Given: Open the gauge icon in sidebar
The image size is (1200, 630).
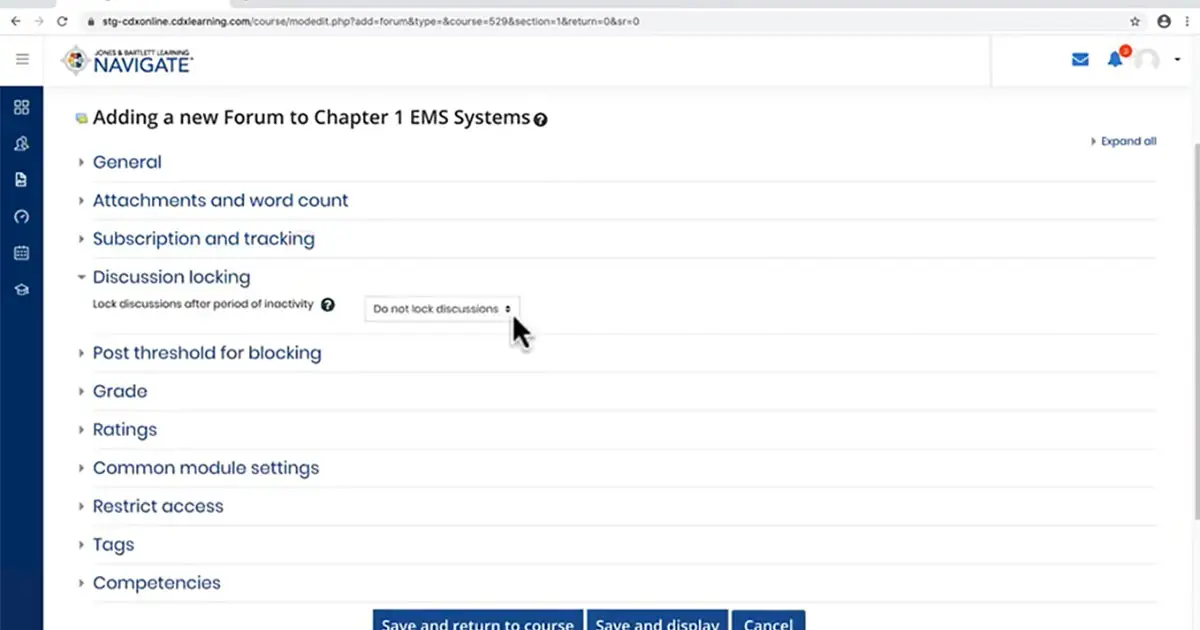Looking at the screenshot, I should tap(21, 217).
